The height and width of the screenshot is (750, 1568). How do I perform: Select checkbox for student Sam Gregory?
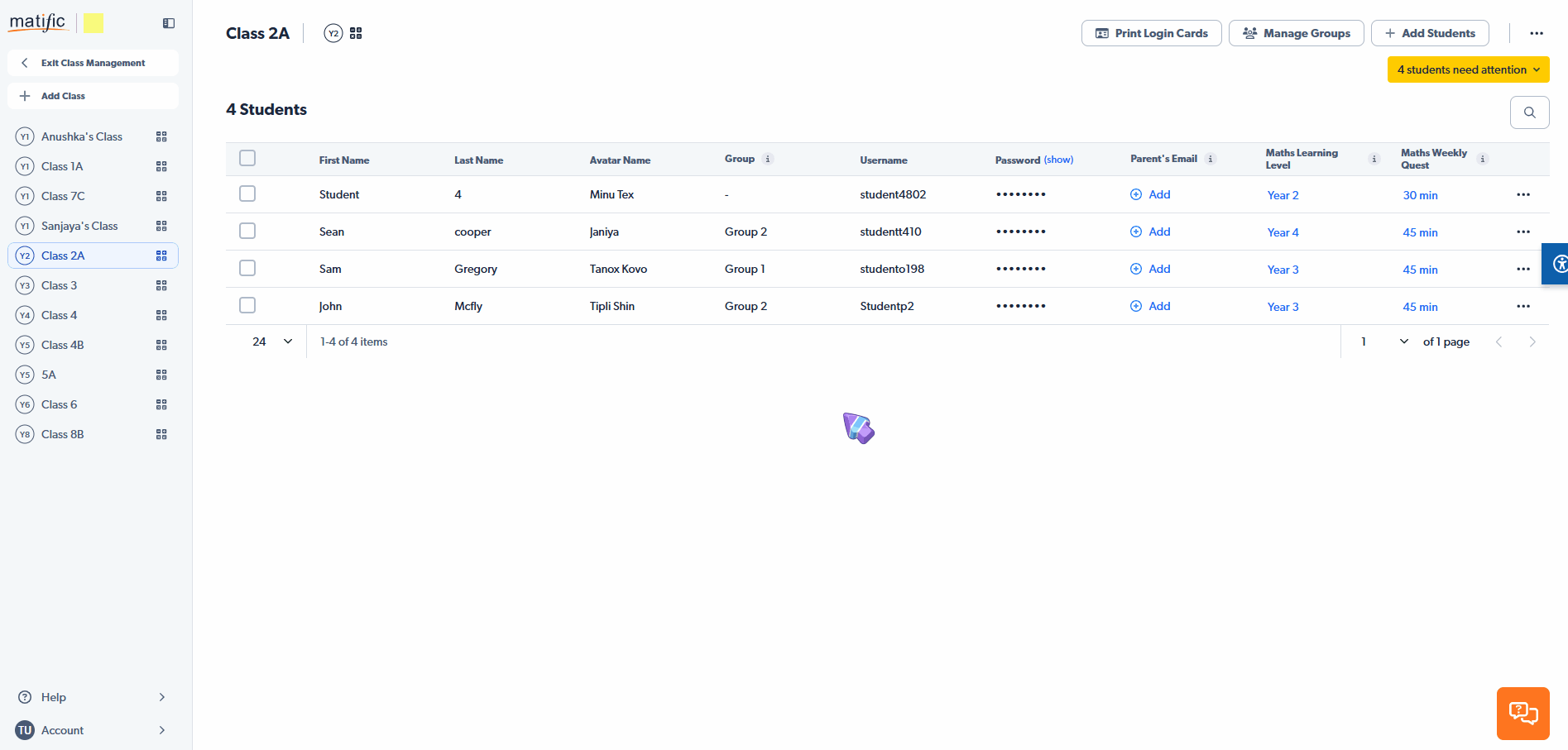point(247,268)
